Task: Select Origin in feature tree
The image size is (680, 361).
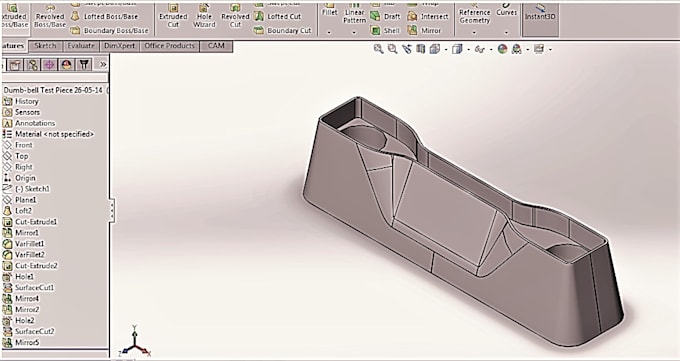Action: [19, 178]
